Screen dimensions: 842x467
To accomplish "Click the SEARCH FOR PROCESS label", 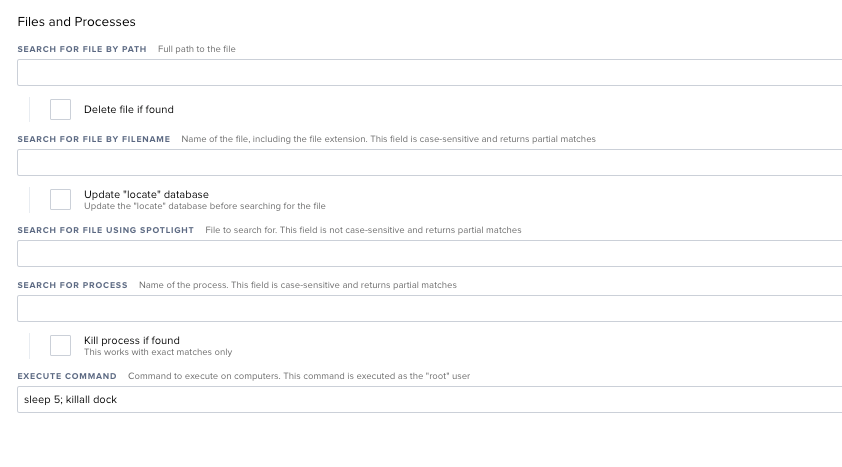I will point(72,285).
